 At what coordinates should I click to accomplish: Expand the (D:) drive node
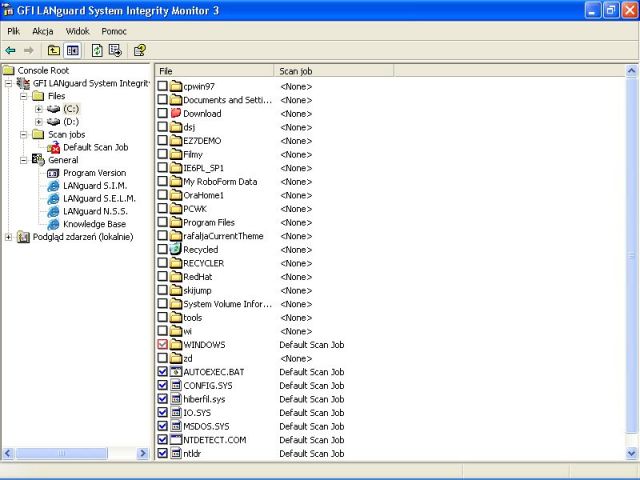(39, 122)
